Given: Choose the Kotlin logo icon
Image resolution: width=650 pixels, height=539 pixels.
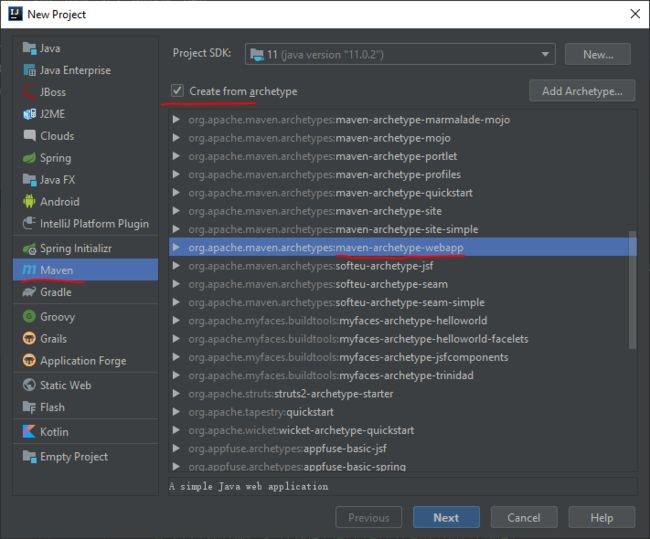Looking at the screenshot, I should [x=29, y=432].
